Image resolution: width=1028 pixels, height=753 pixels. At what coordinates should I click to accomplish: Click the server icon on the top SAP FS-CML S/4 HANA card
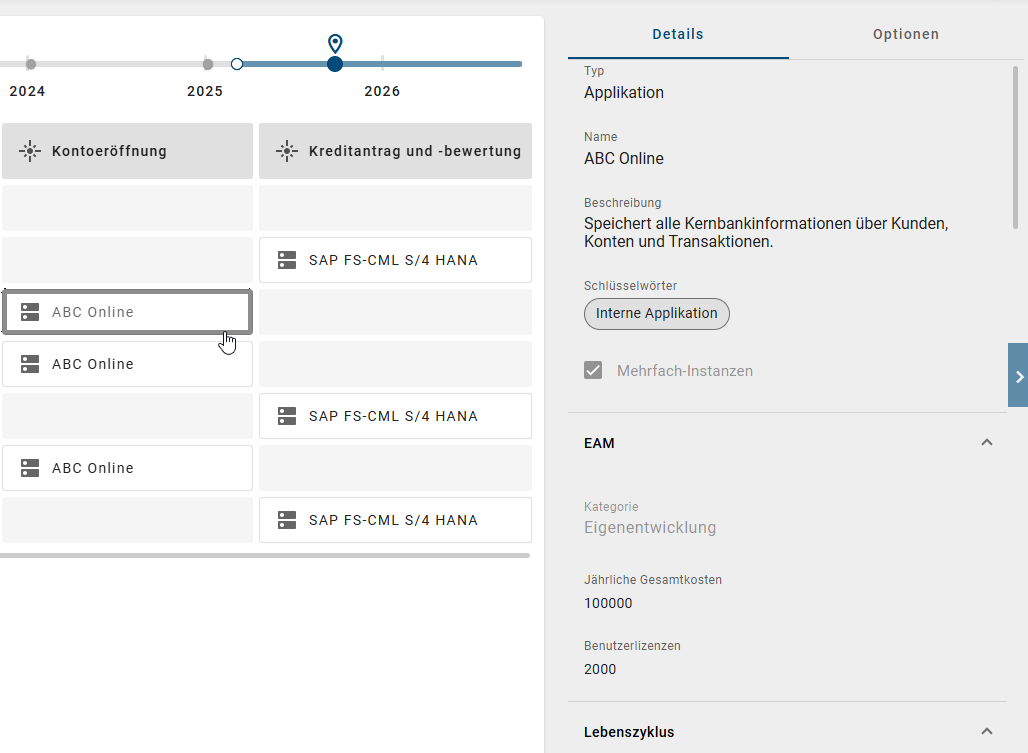pyautogui.click(x=287, y=259)
